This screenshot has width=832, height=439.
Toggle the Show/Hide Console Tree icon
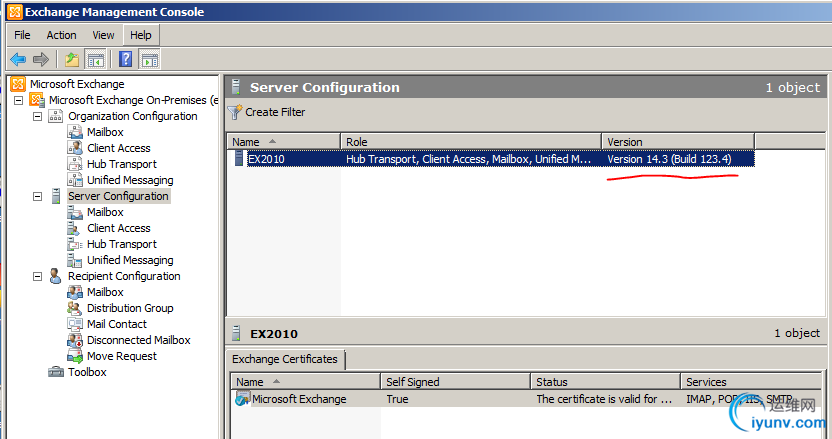click(x=96, y=59)
